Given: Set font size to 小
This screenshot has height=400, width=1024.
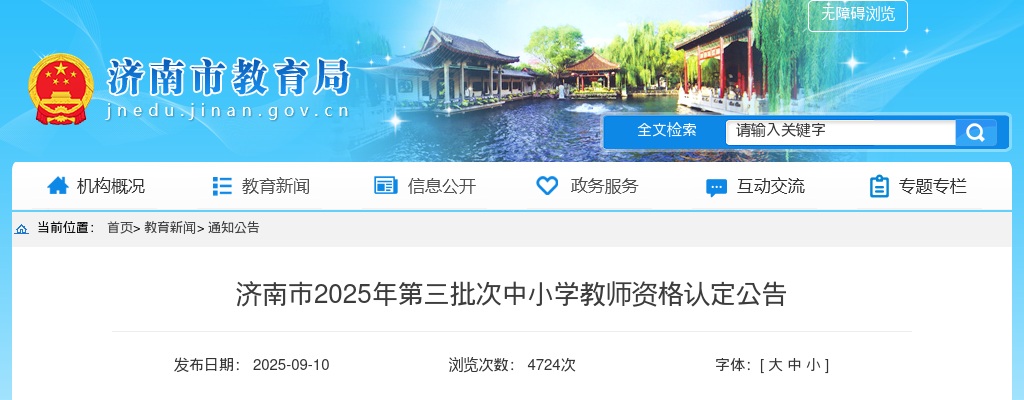Looking at the screenshot, I should tap(812, 365).
